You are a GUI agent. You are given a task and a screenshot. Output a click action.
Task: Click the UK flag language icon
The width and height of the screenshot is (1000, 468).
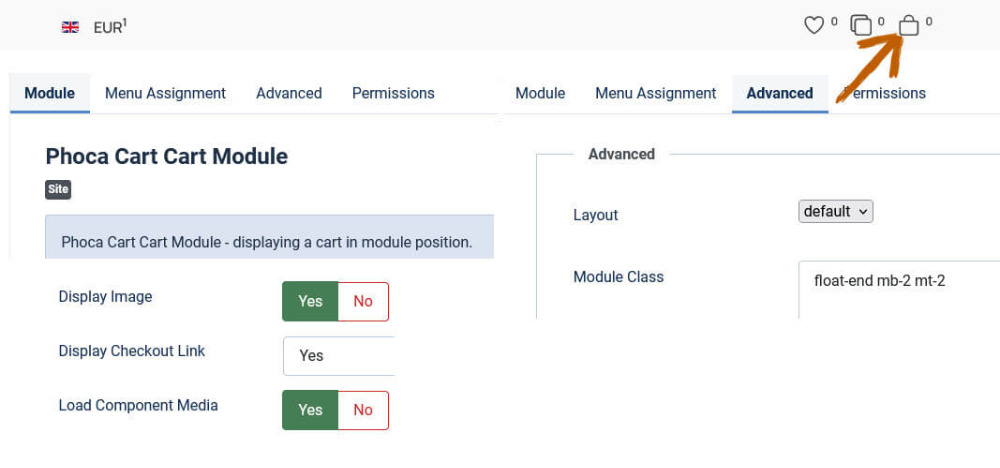coord(70,27)
